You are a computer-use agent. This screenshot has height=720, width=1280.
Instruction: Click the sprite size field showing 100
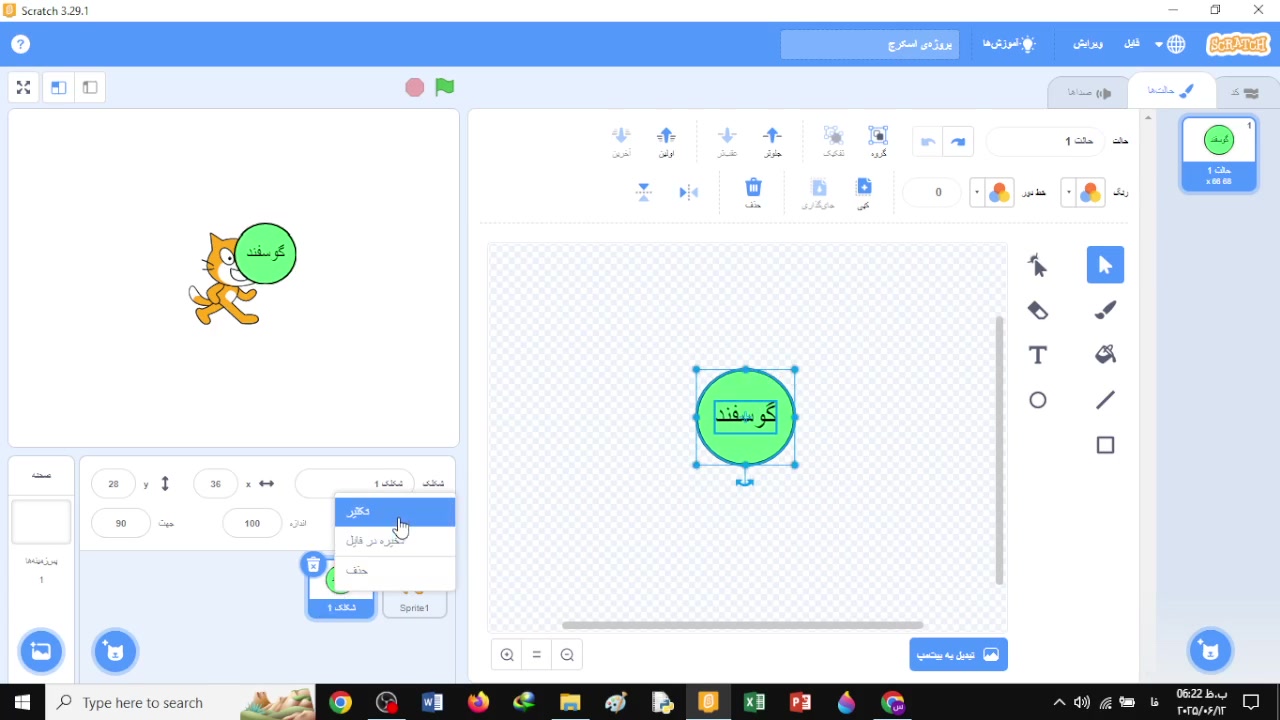[252, 523]
